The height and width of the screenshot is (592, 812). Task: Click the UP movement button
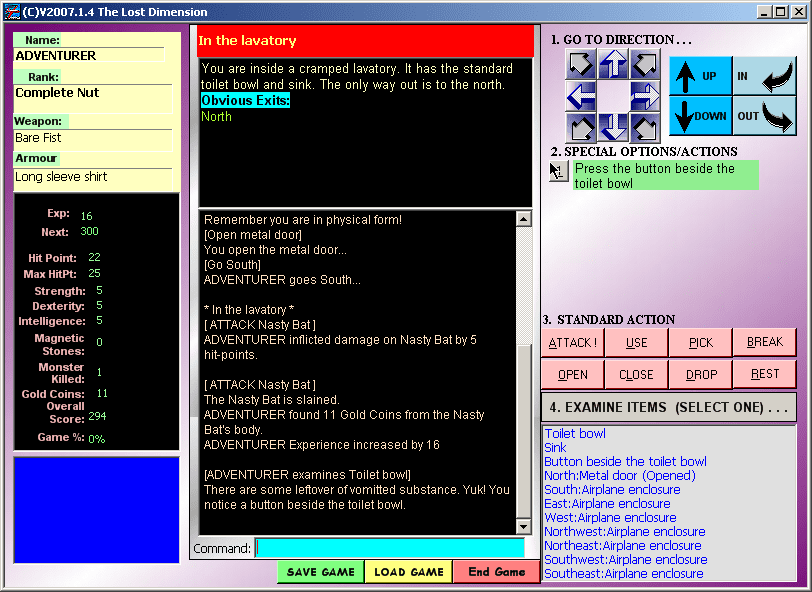pos(700,76)
